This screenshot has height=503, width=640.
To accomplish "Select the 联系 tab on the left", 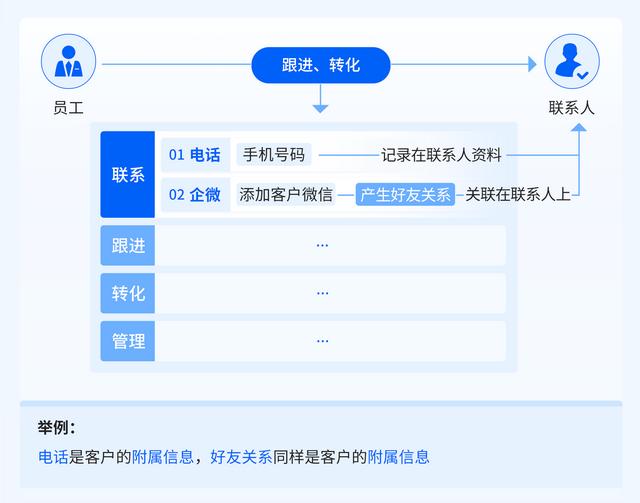I will click(x=127, y=174).
